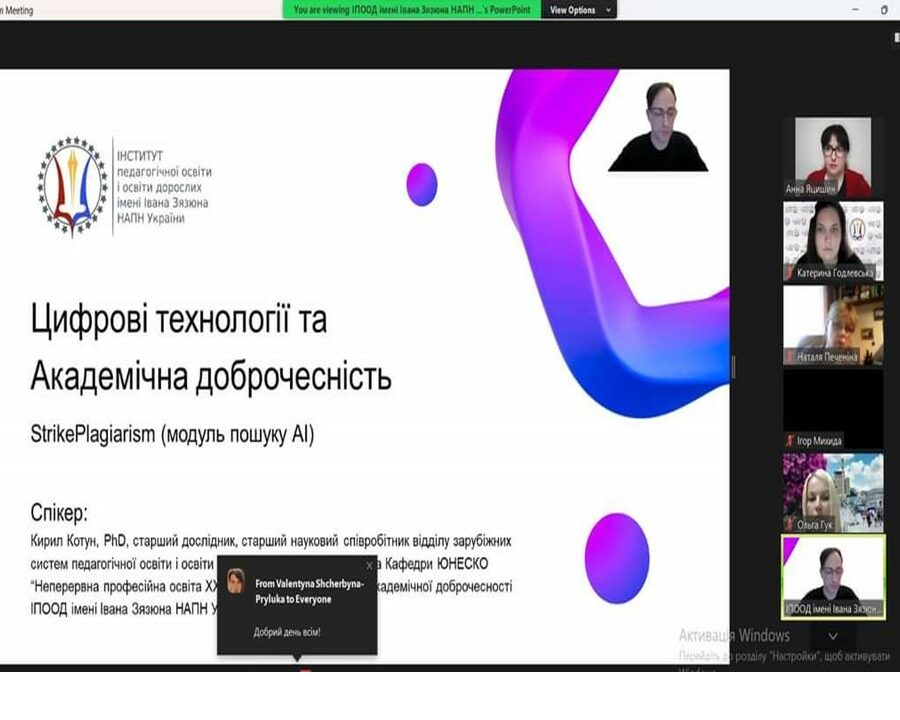Click the Zoom Meeting icon in the title bar

click(x=8, y=8)
